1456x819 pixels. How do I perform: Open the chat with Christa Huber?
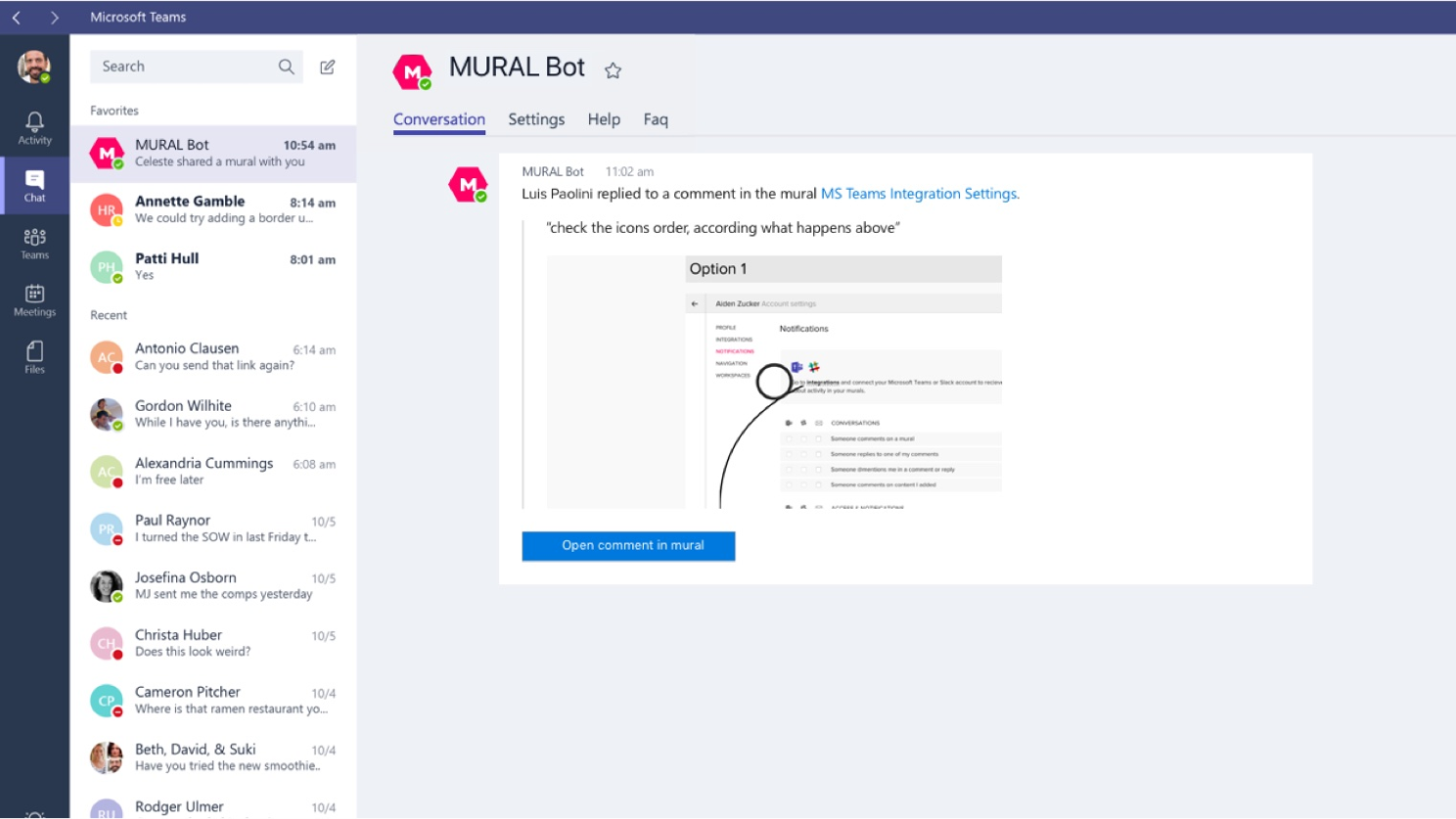click(x=213, y=643)
